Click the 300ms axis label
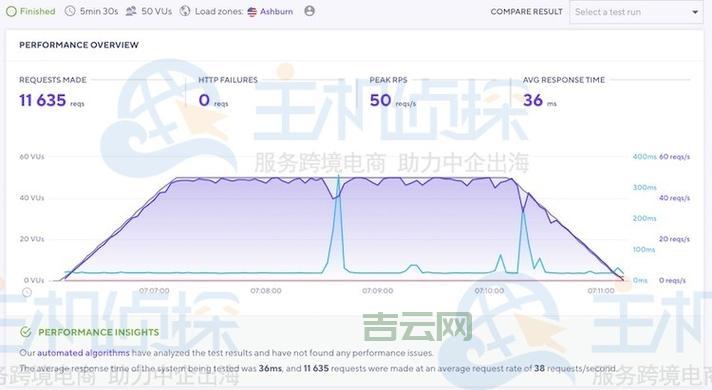 click(644, 188)
